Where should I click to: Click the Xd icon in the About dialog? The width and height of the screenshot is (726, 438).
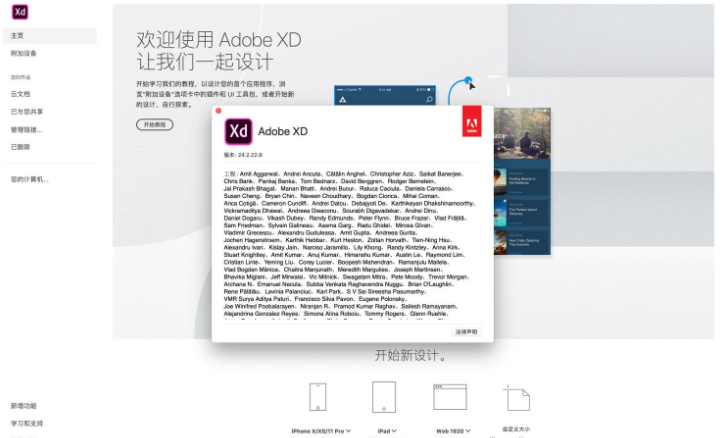click(238, 131)
